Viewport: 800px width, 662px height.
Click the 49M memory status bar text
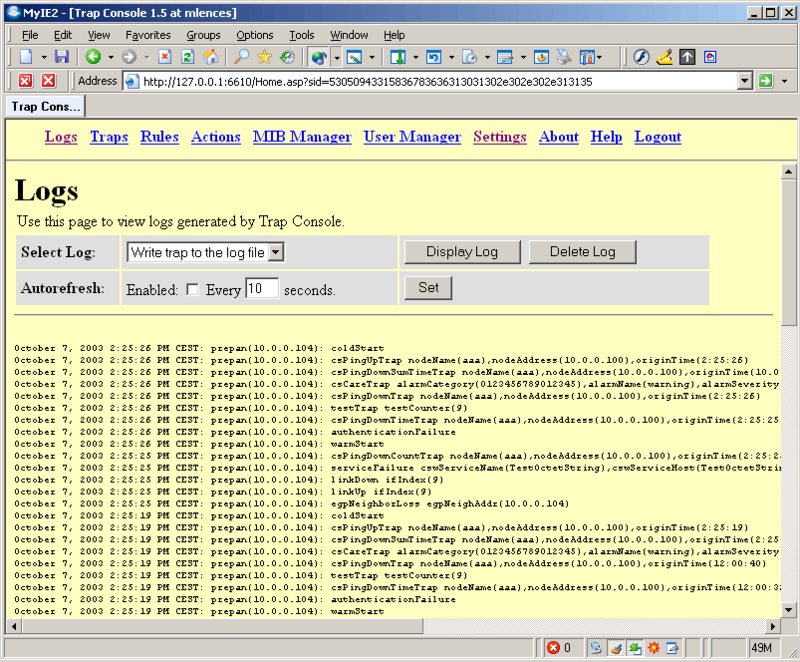pyautogui.click(x=761, y=648)
